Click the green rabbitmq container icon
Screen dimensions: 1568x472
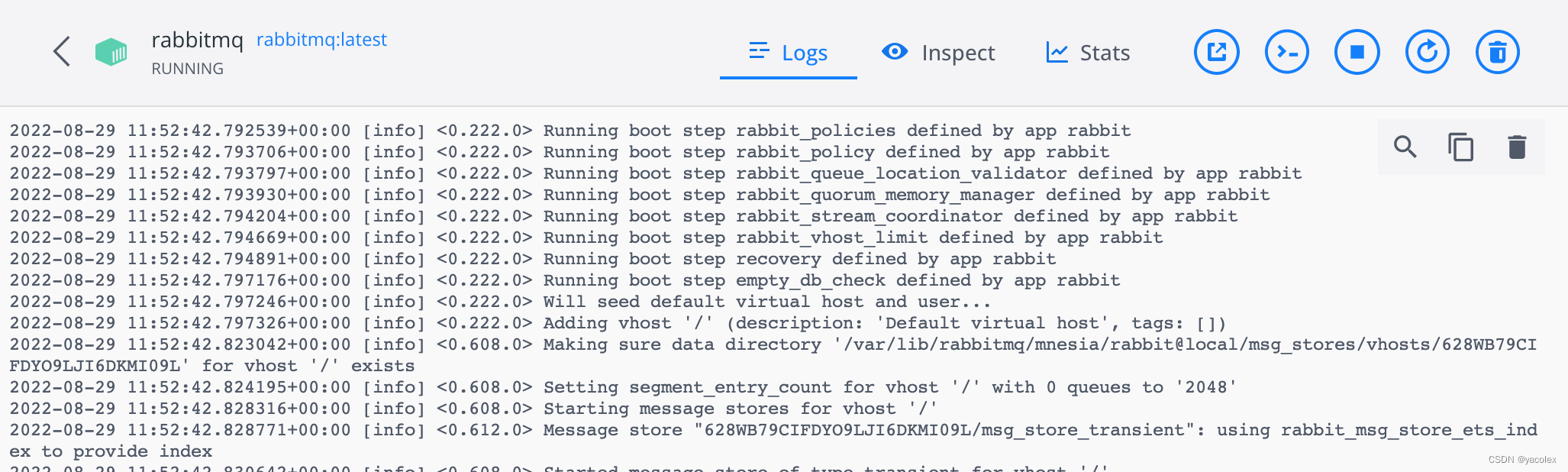click(x=111, y=52)
